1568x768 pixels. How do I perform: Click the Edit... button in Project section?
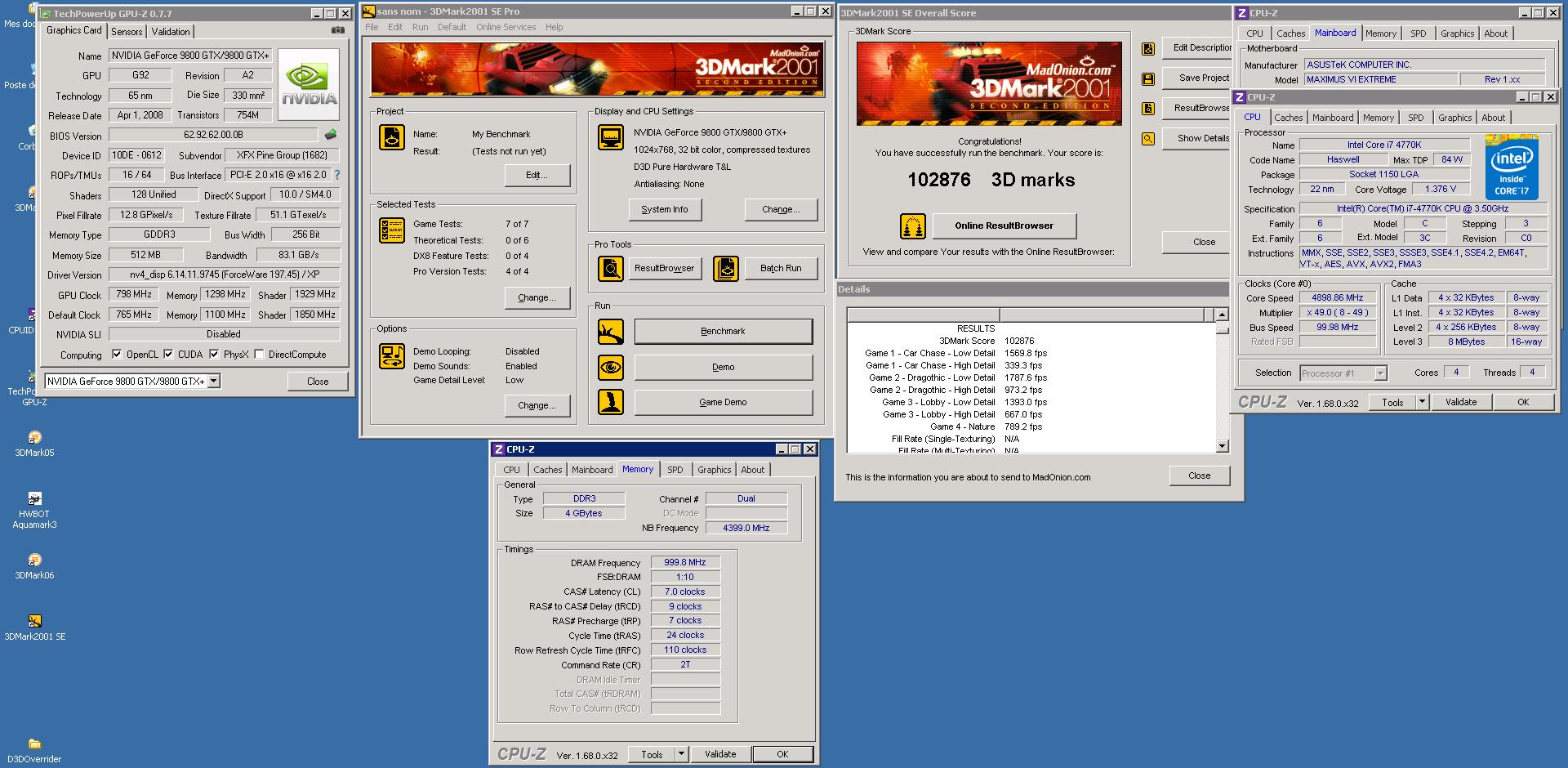(537, 175)
